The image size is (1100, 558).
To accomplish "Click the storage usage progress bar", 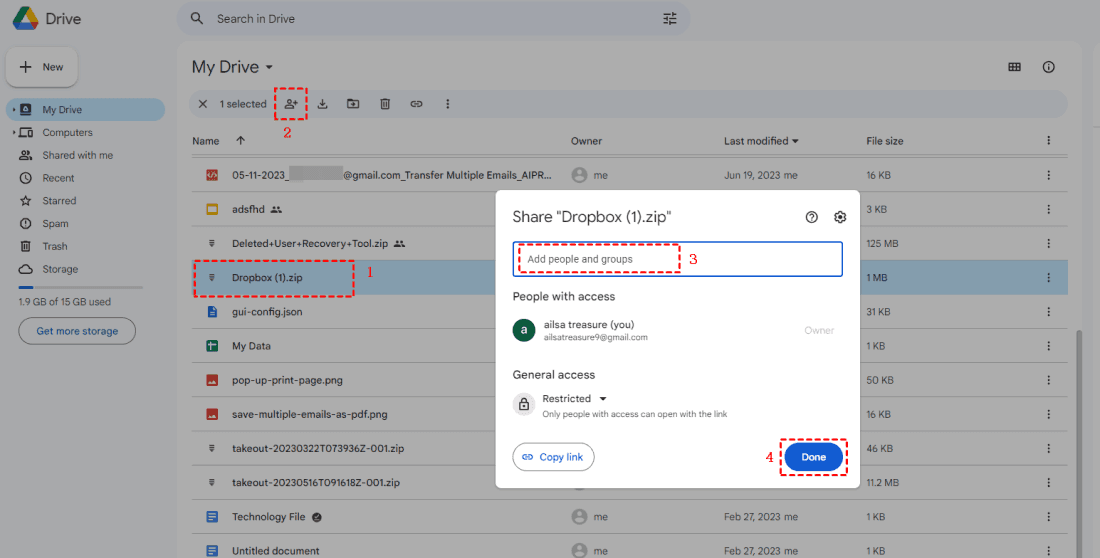I will coord(81,287).
